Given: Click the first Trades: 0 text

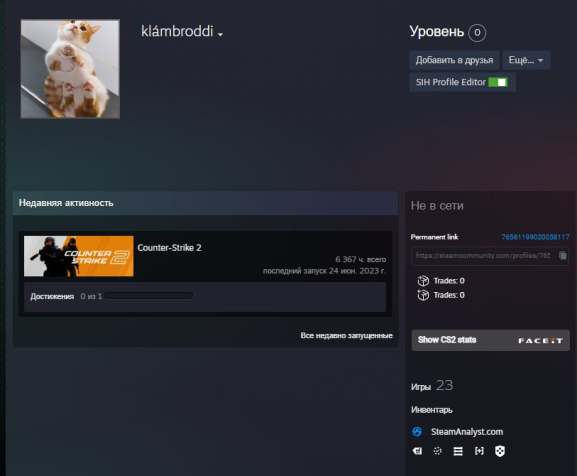Looking at the screenshot, I should pyautogui.click(x=449, y=281).
